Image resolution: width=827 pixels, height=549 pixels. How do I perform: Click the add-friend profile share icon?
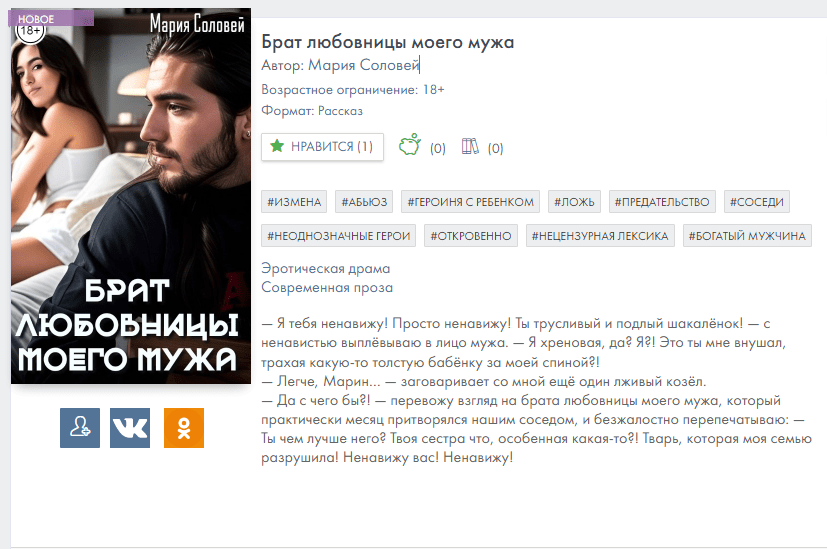(80, 428)
